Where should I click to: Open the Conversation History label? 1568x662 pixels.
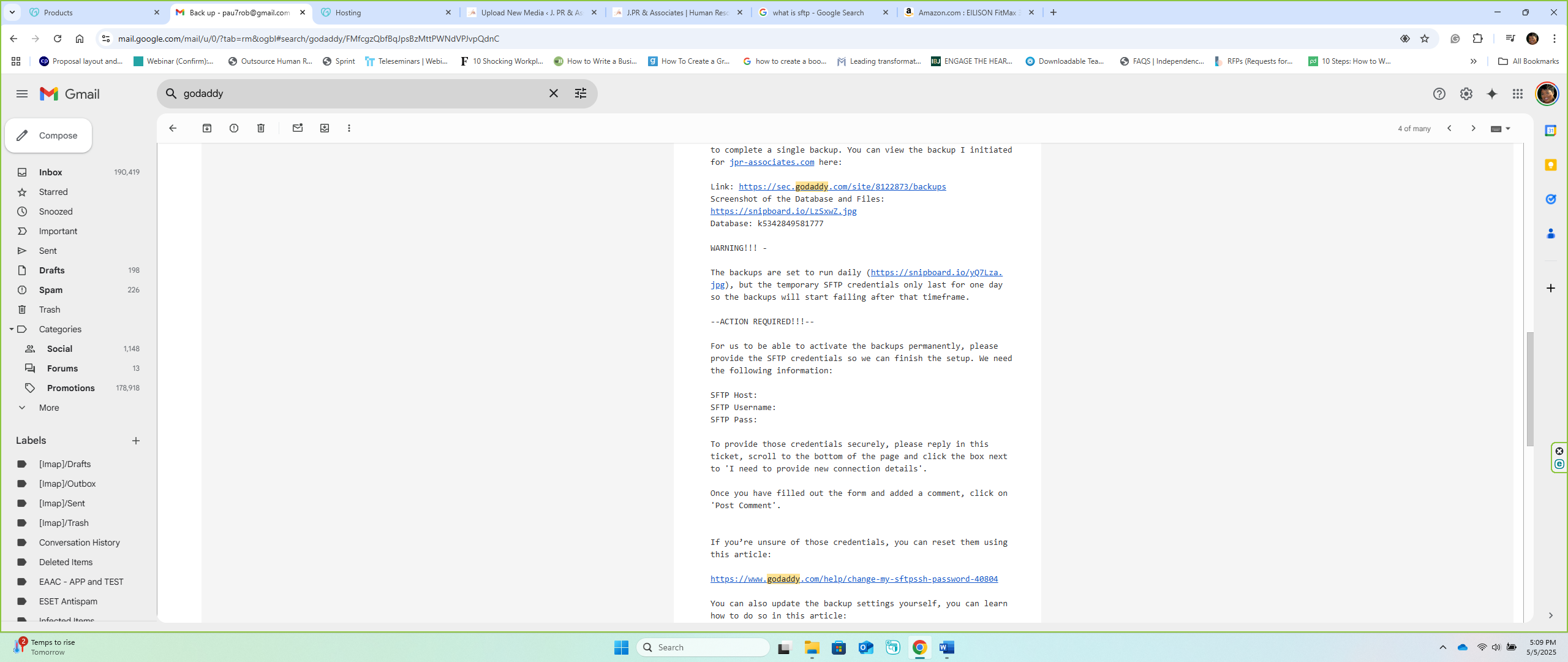click(78, 542)
